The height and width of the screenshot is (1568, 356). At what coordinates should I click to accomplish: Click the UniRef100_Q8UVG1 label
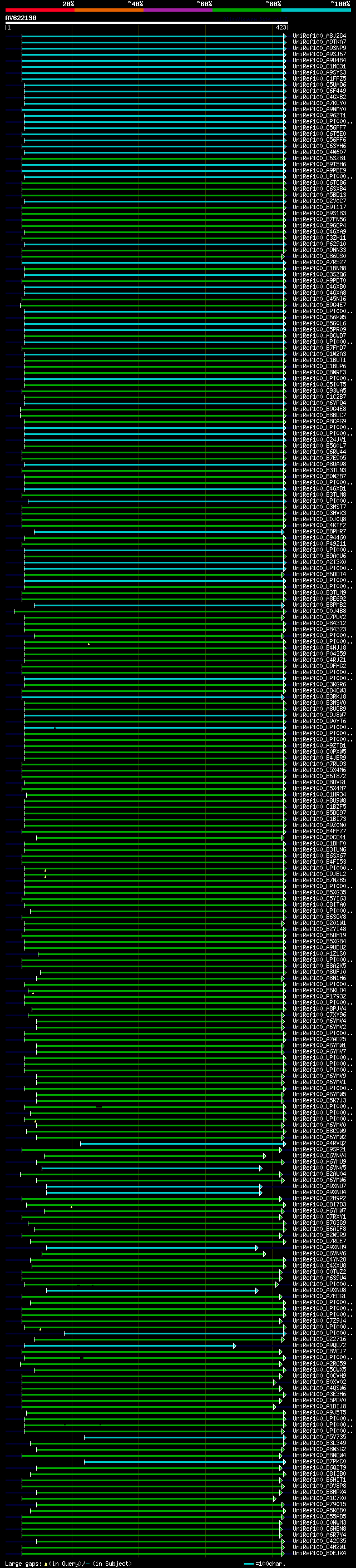point(319,782)
